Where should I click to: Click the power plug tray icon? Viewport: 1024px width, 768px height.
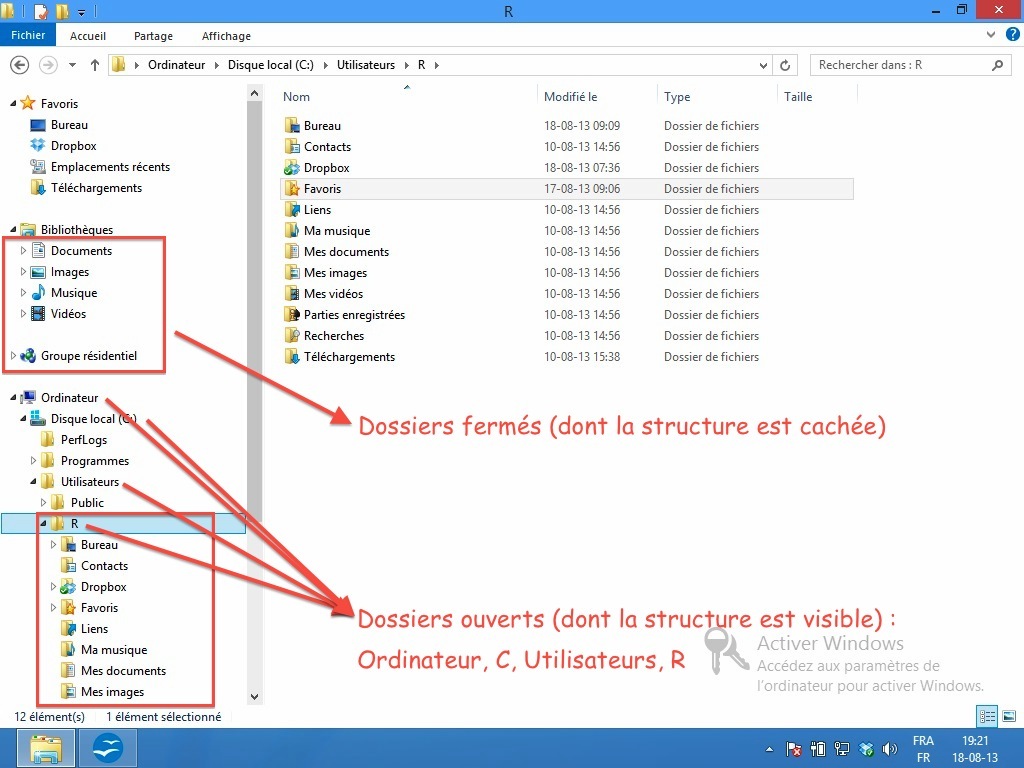(818, 749)
